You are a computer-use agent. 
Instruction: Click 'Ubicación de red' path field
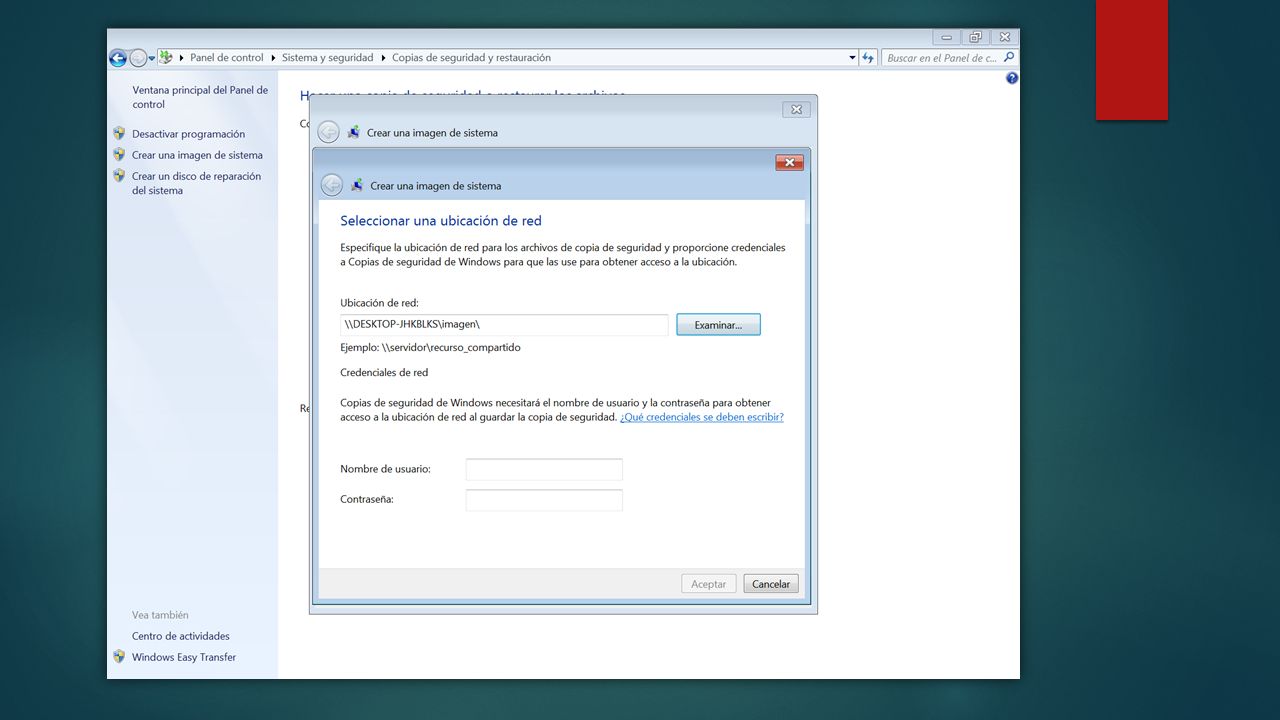pos(504,325)
